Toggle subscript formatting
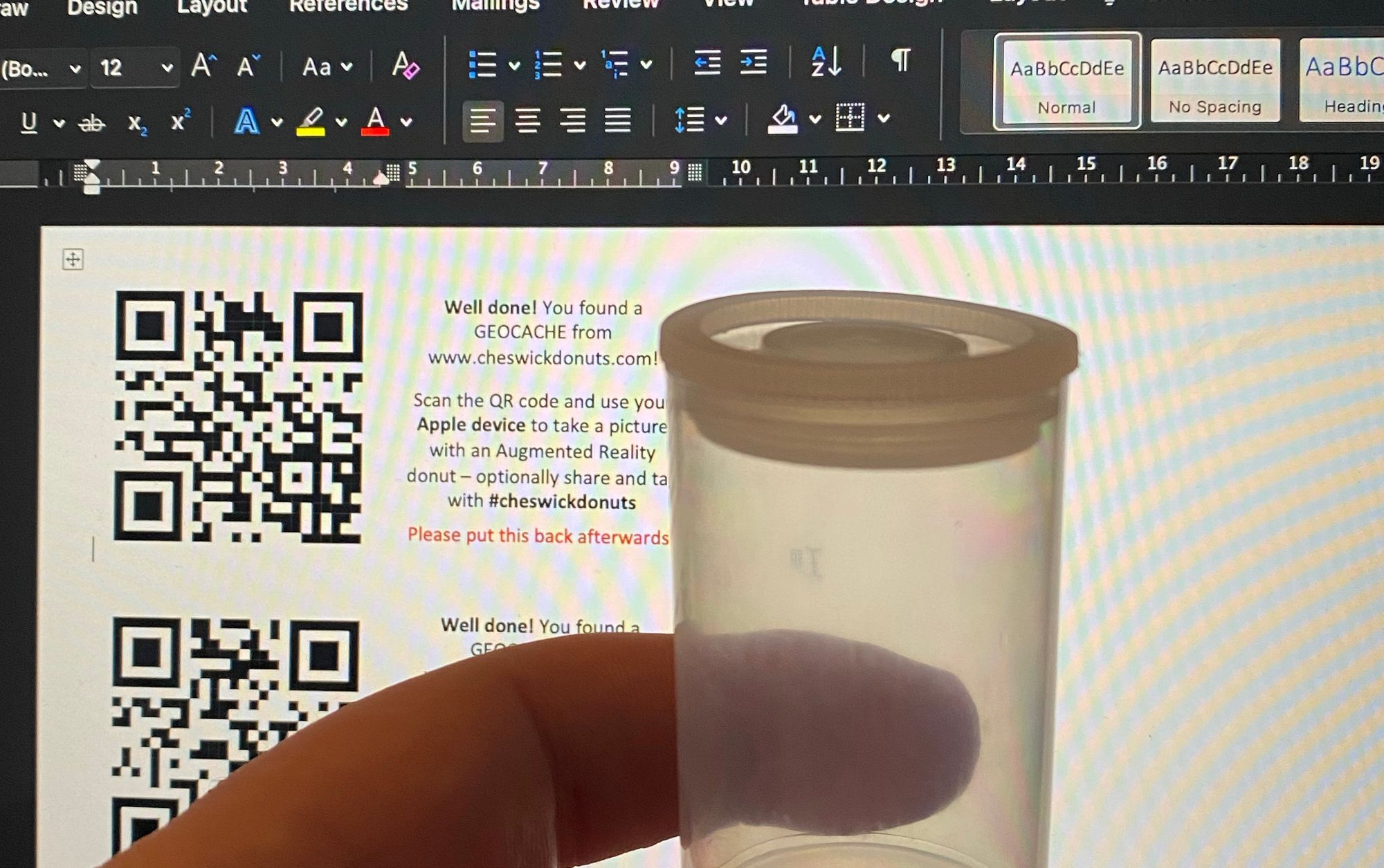1384x868 pixels. pyautogui.click(x=138, y=124)
